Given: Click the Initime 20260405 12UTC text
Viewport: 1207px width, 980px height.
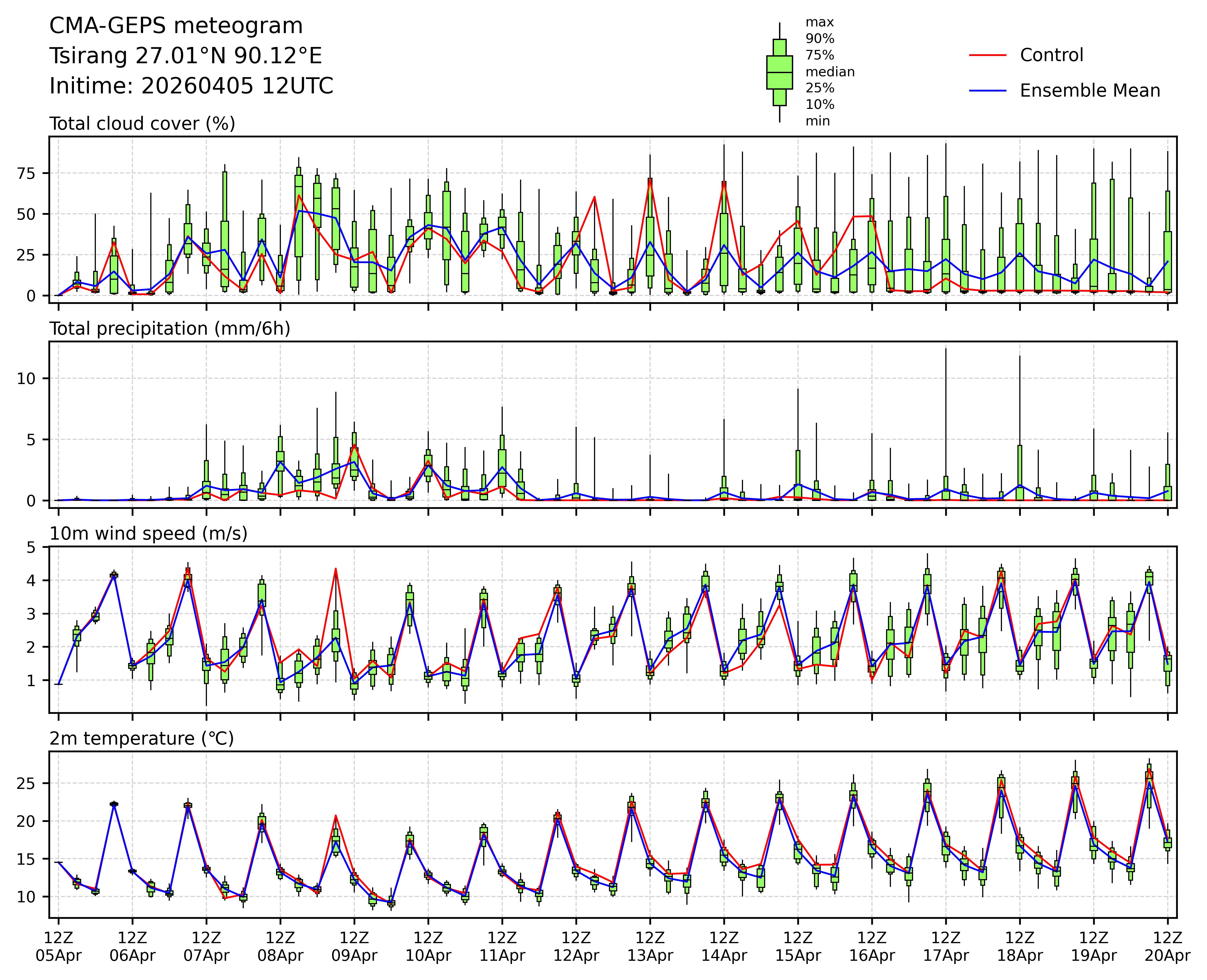Looking at the screenshot, I should [x=191, y=86].
